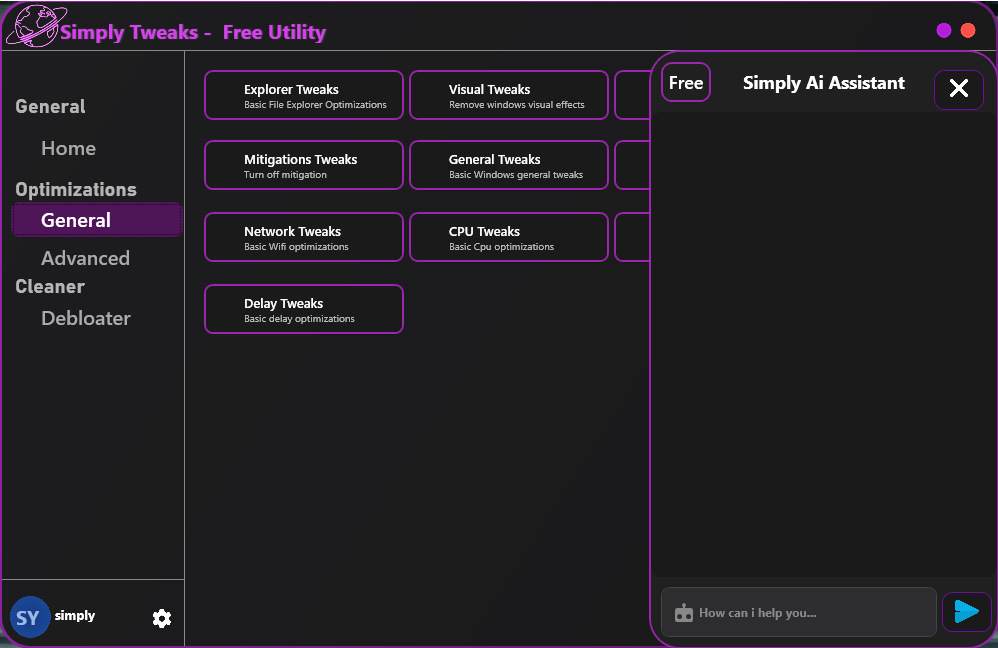Open the Home page in sidebar

[x=68, y=148]
